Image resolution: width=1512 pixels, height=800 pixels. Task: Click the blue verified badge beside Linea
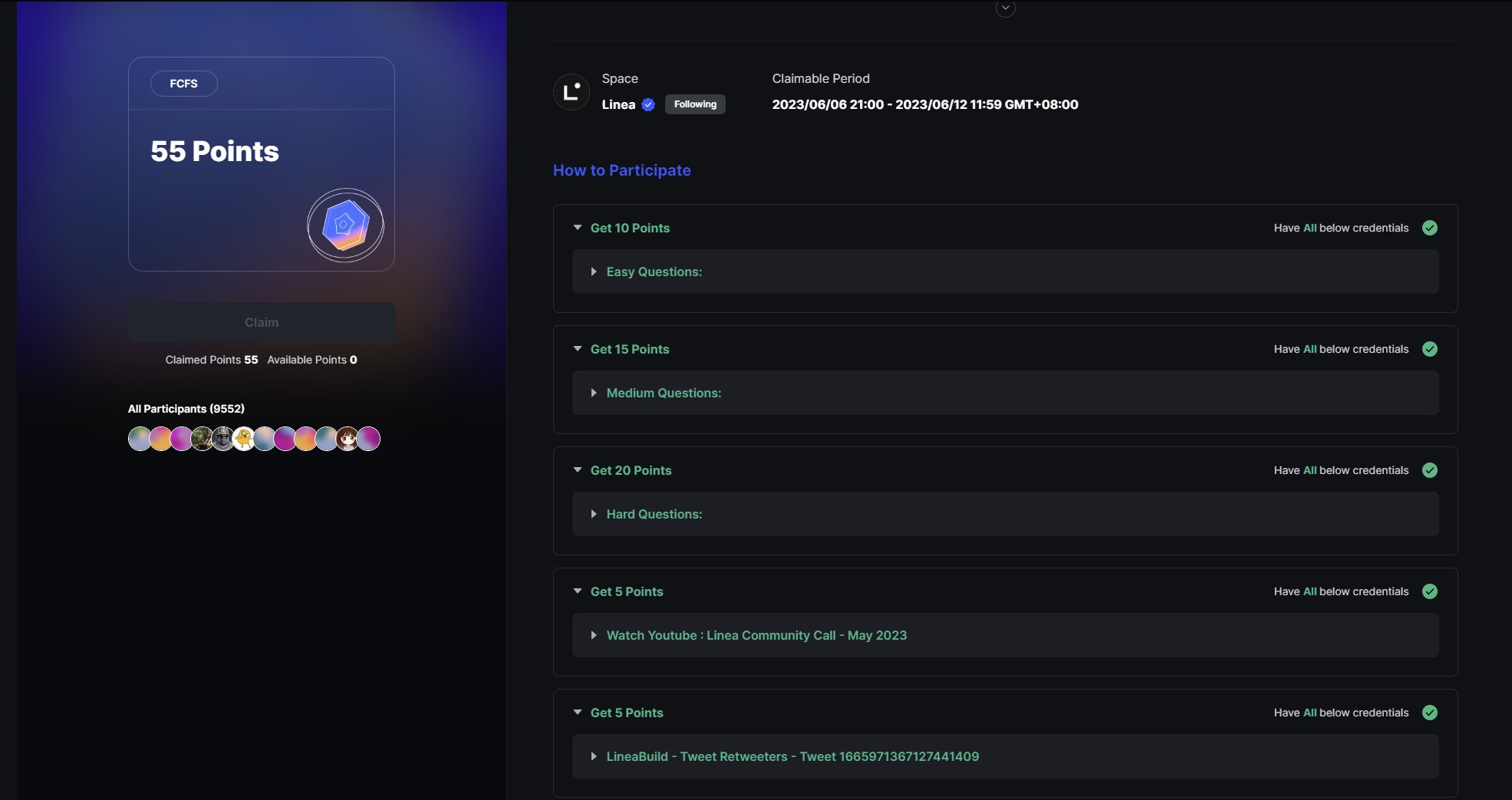pos(648,104)
